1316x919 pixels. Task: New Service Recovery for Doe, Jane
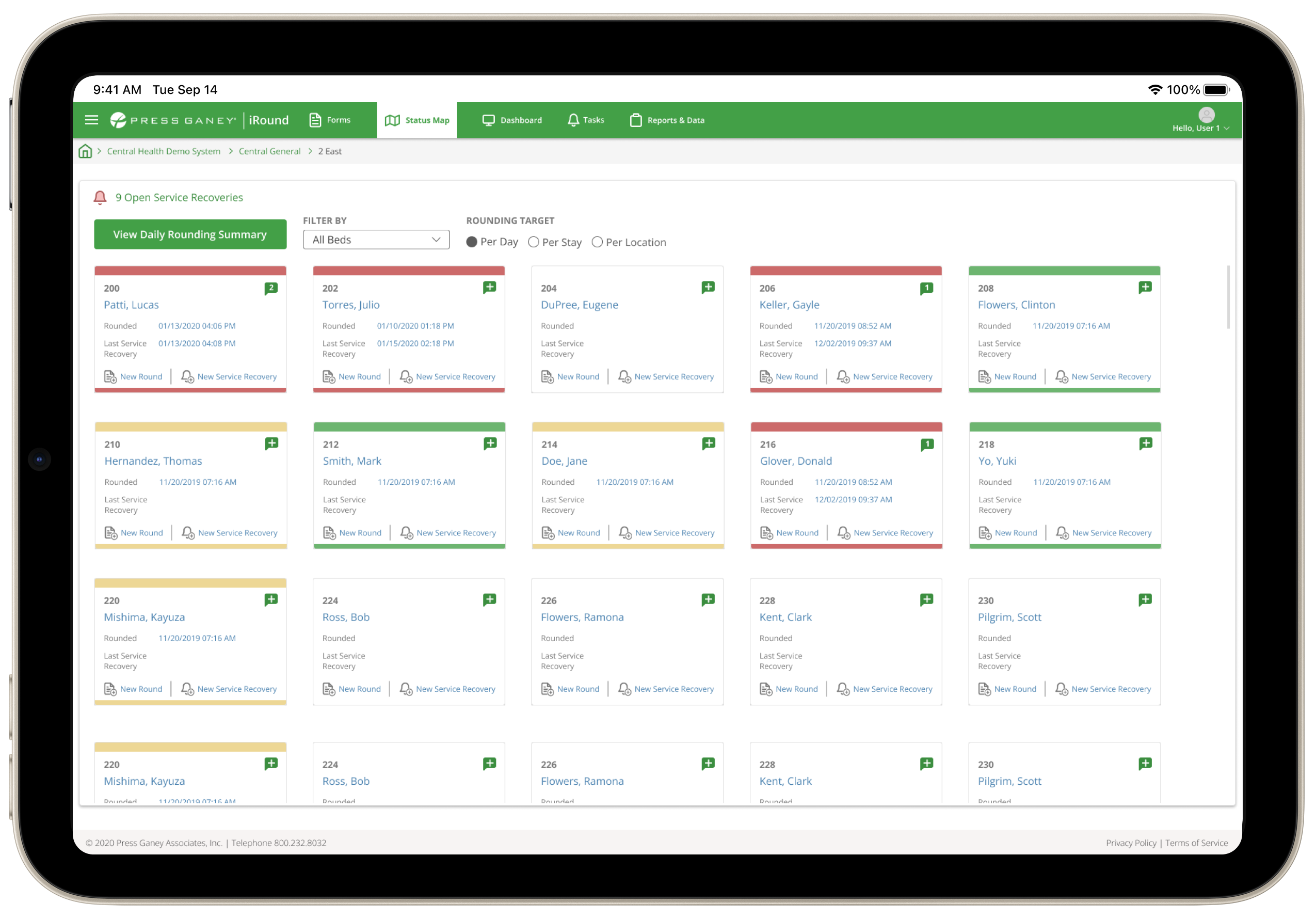pos(667,533)
